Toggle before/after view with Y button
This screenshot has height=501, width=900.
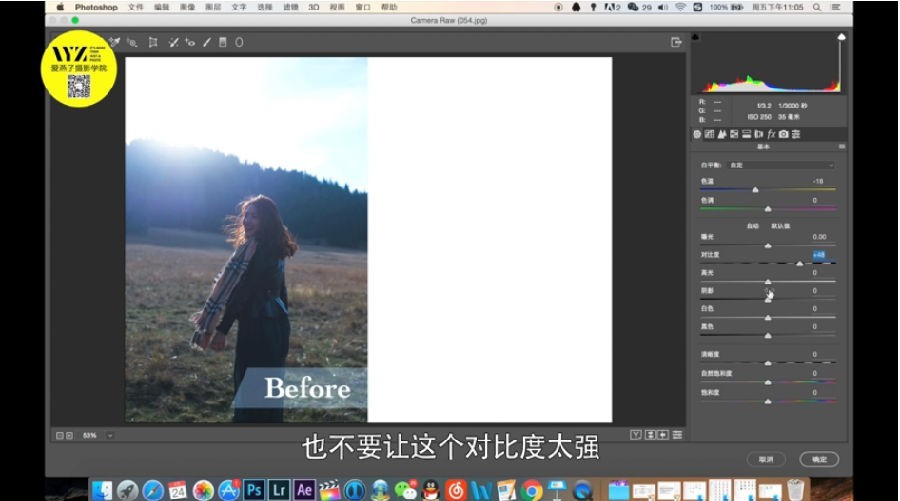pos(636,435)
